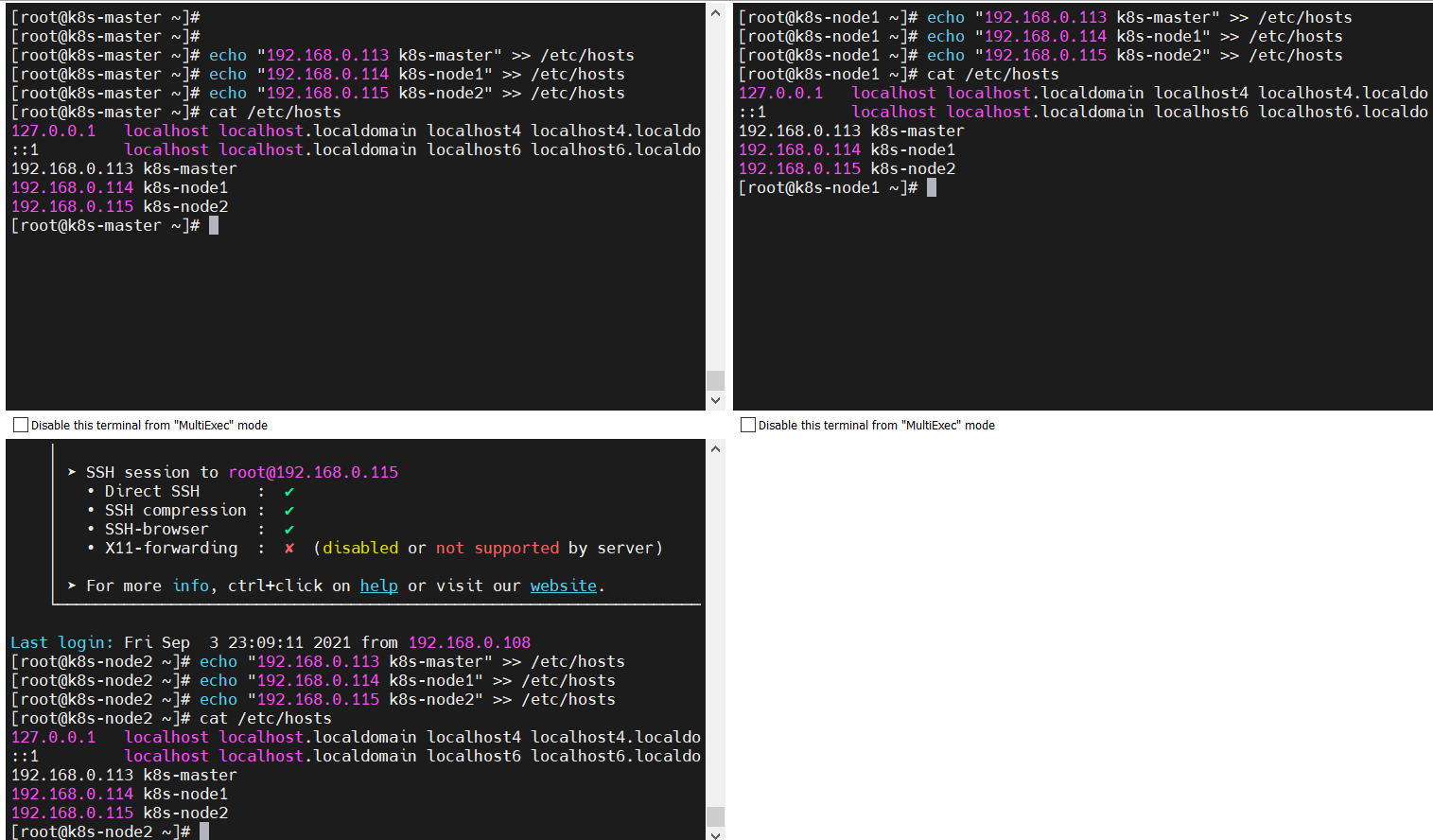The width and height of the screenshot is (1433, 840).
Task: Tick MultiExec disable checkbox under k8s-node1 terminal
Action: (x=748, y=425)
